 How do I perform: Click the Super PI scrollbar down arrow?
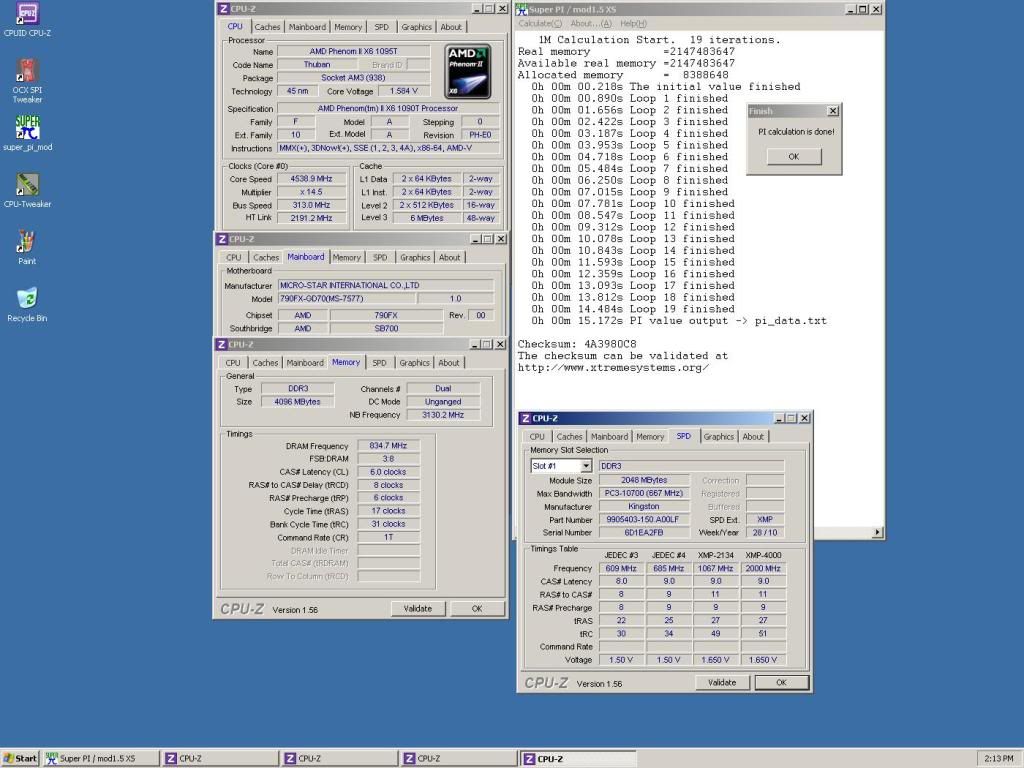(x=878, y=533)
